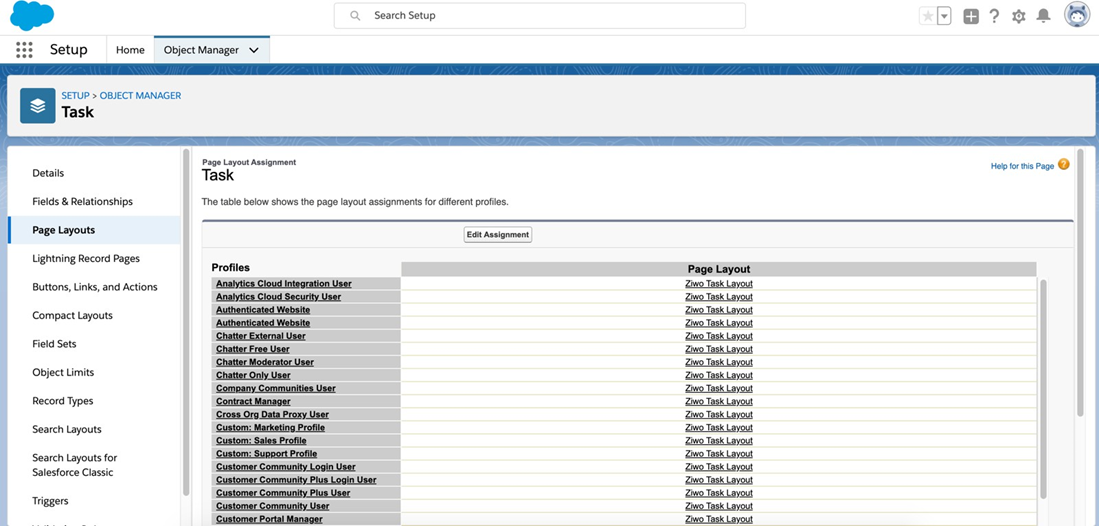Click the Edit Assignment button
The image size is (1099, 526).
pos(498,235)
